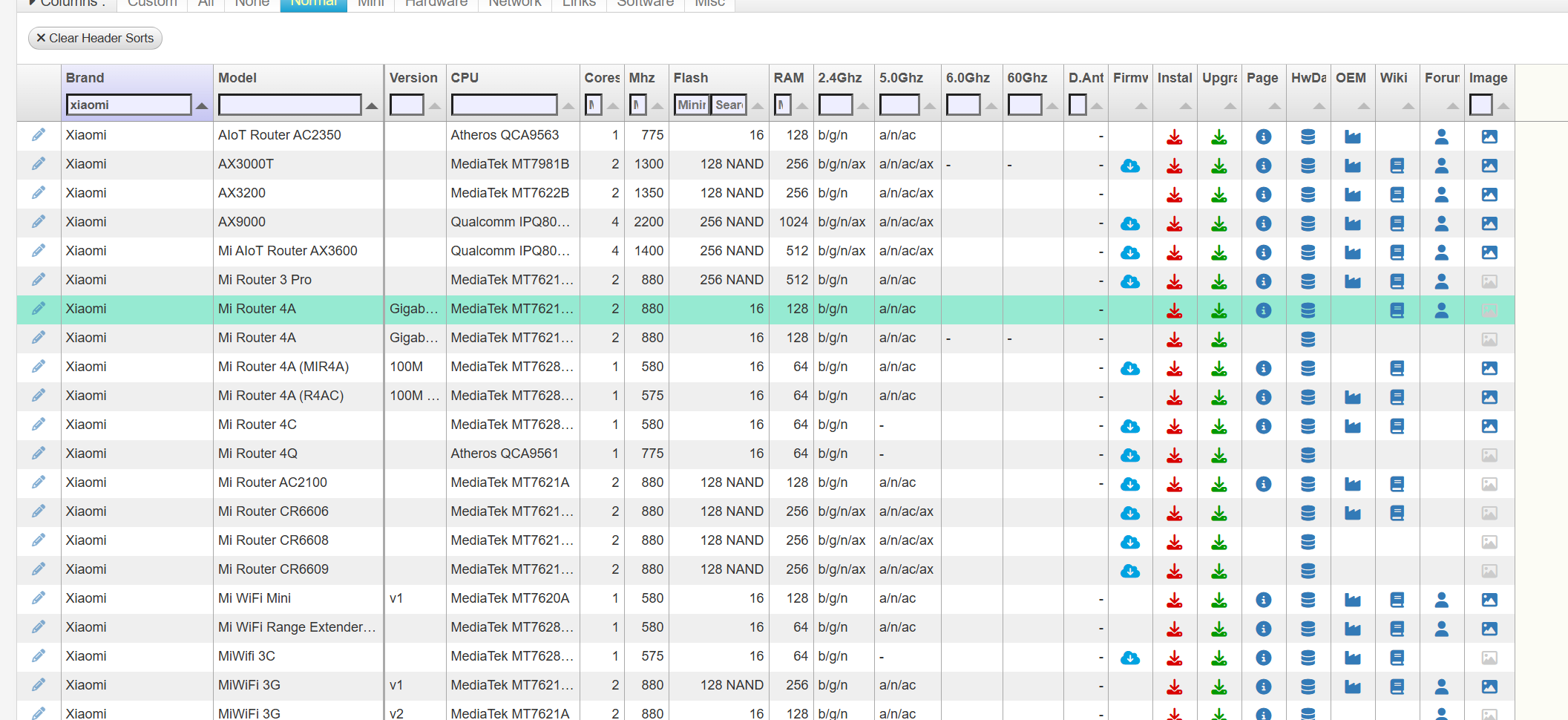Open device page info icon for AX3000T
This screenshot has width=1568, height=720.
coord(1264,166)
